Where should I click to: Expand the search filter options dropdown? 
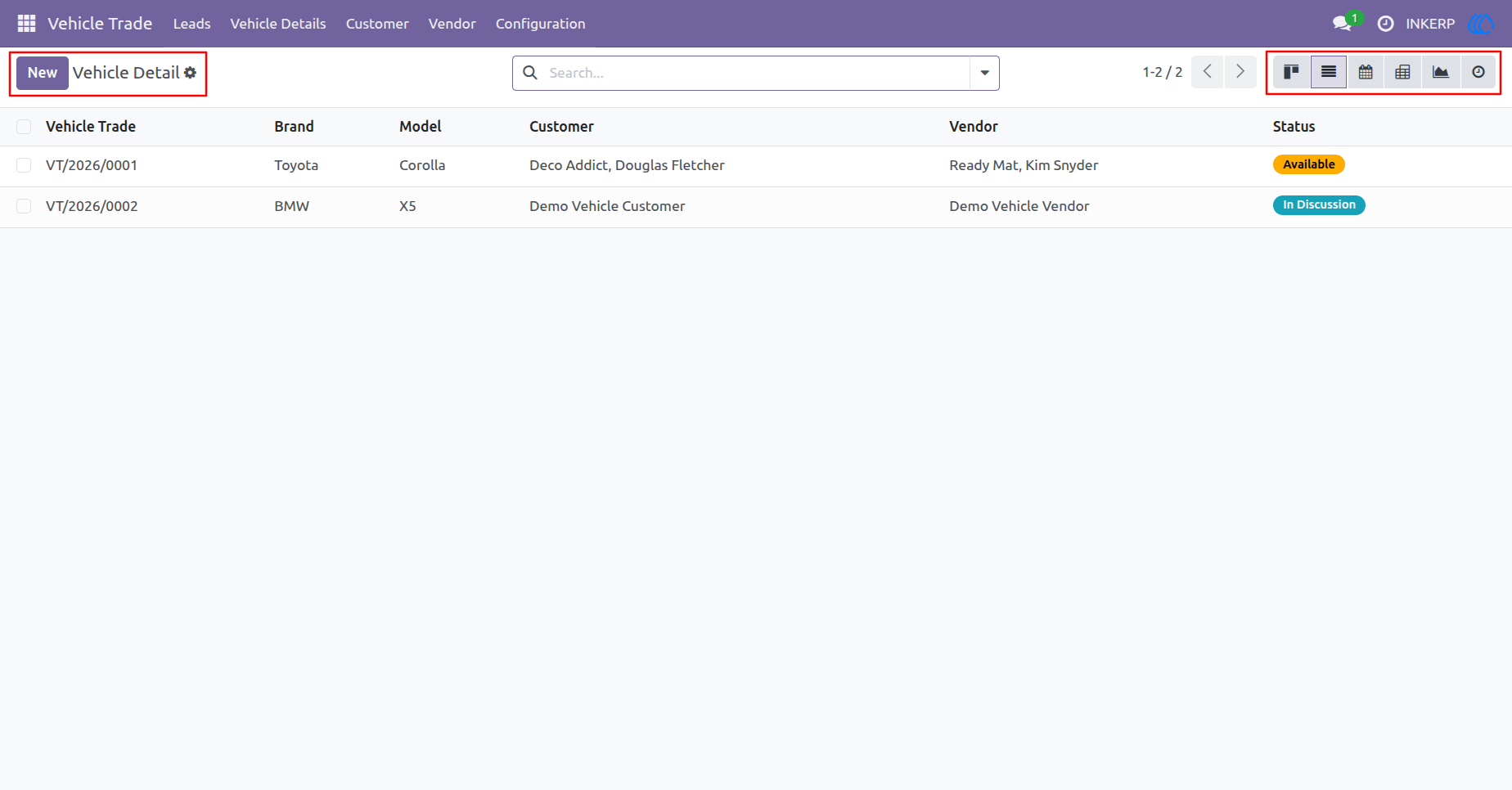coord(984,73)
